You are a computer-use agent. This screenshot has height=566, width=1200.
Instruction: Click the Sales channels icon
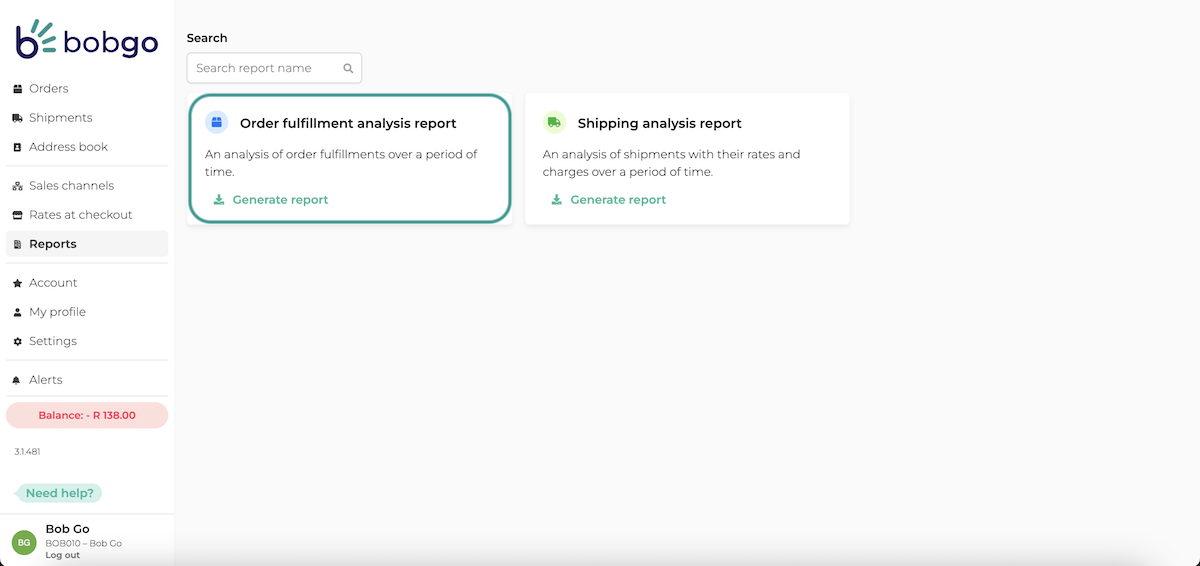17,186
